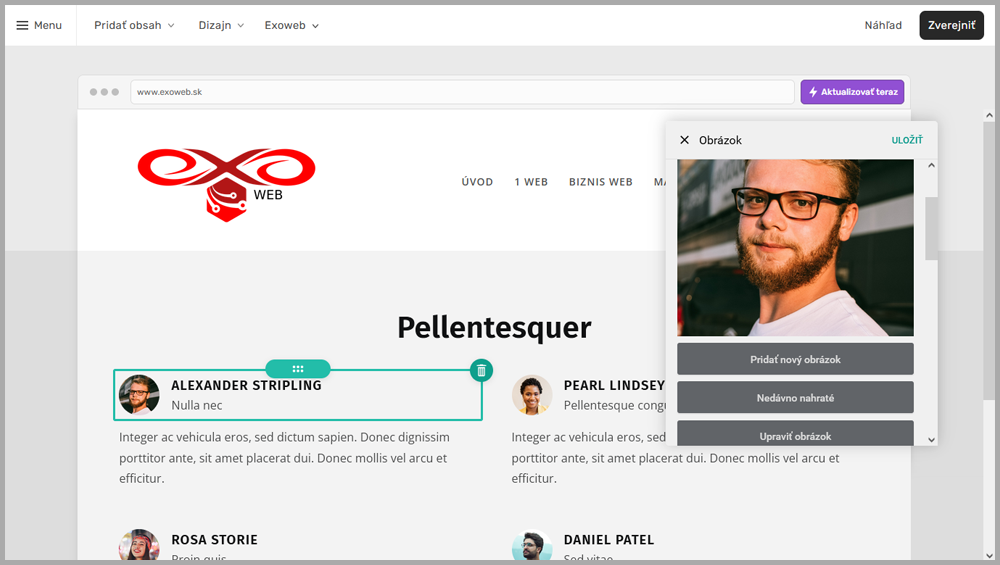Open the hamburger Menu icon
Viewport: 1000px width, 565px height.
tap(22, 26)
